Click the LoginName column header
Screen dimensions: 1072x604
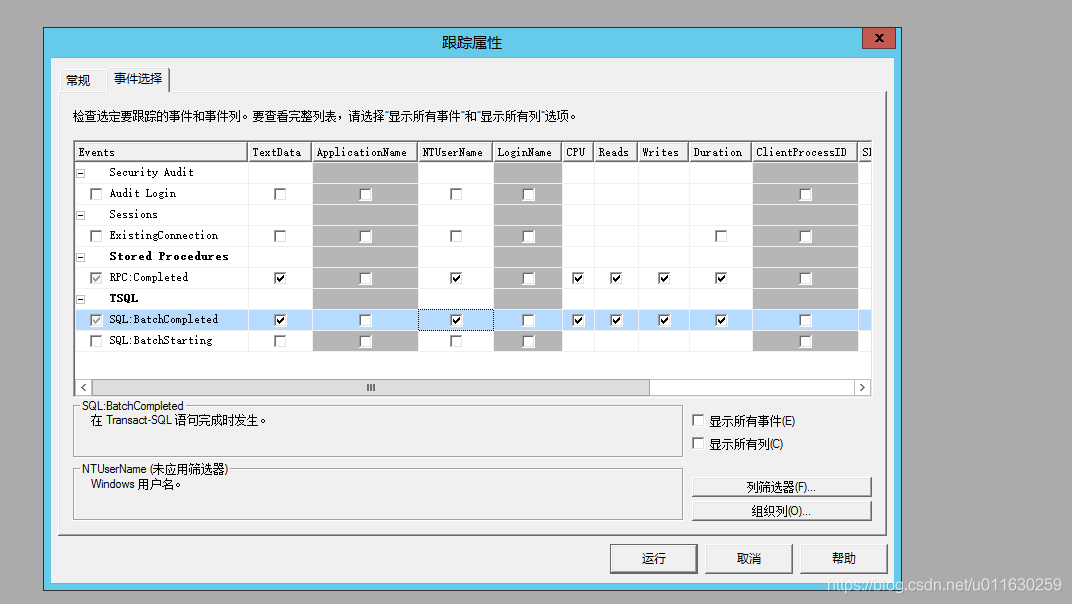[x=528, y=153]
